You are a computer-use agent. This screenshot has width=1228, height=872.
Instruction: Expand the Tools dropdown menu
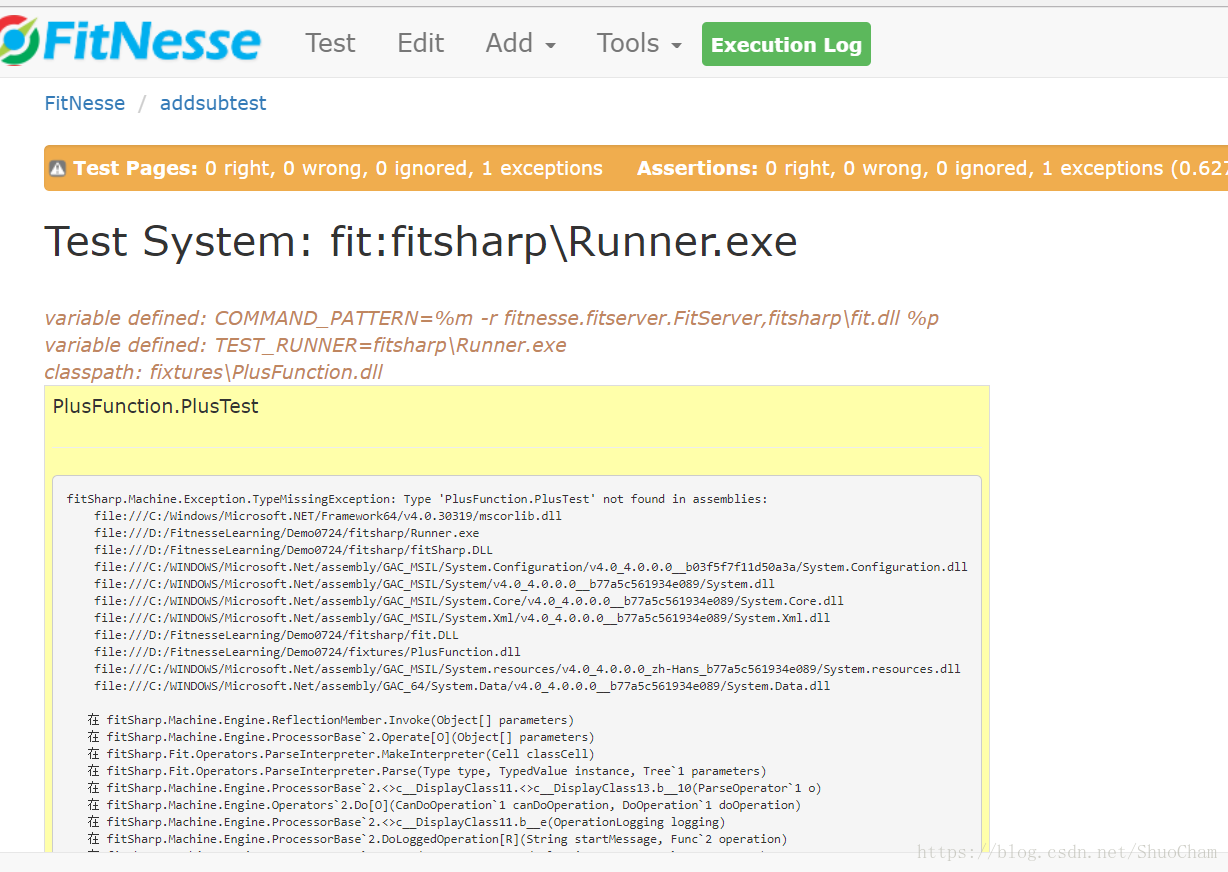(639, 43)
